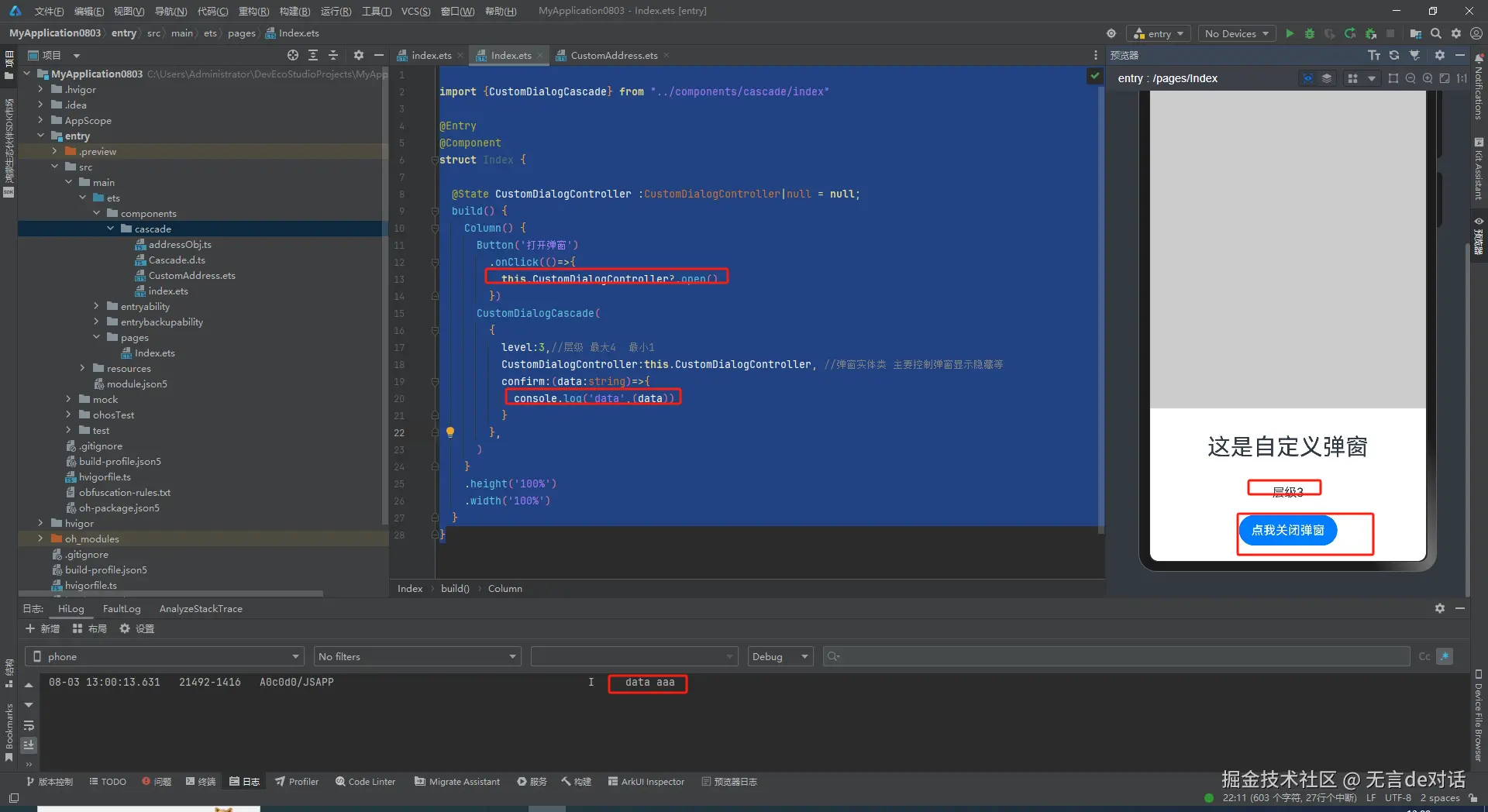The width and height of the screenshot is (1488, 812).
Task: Switch to the FaultLog tab
Action: point(122,608)
